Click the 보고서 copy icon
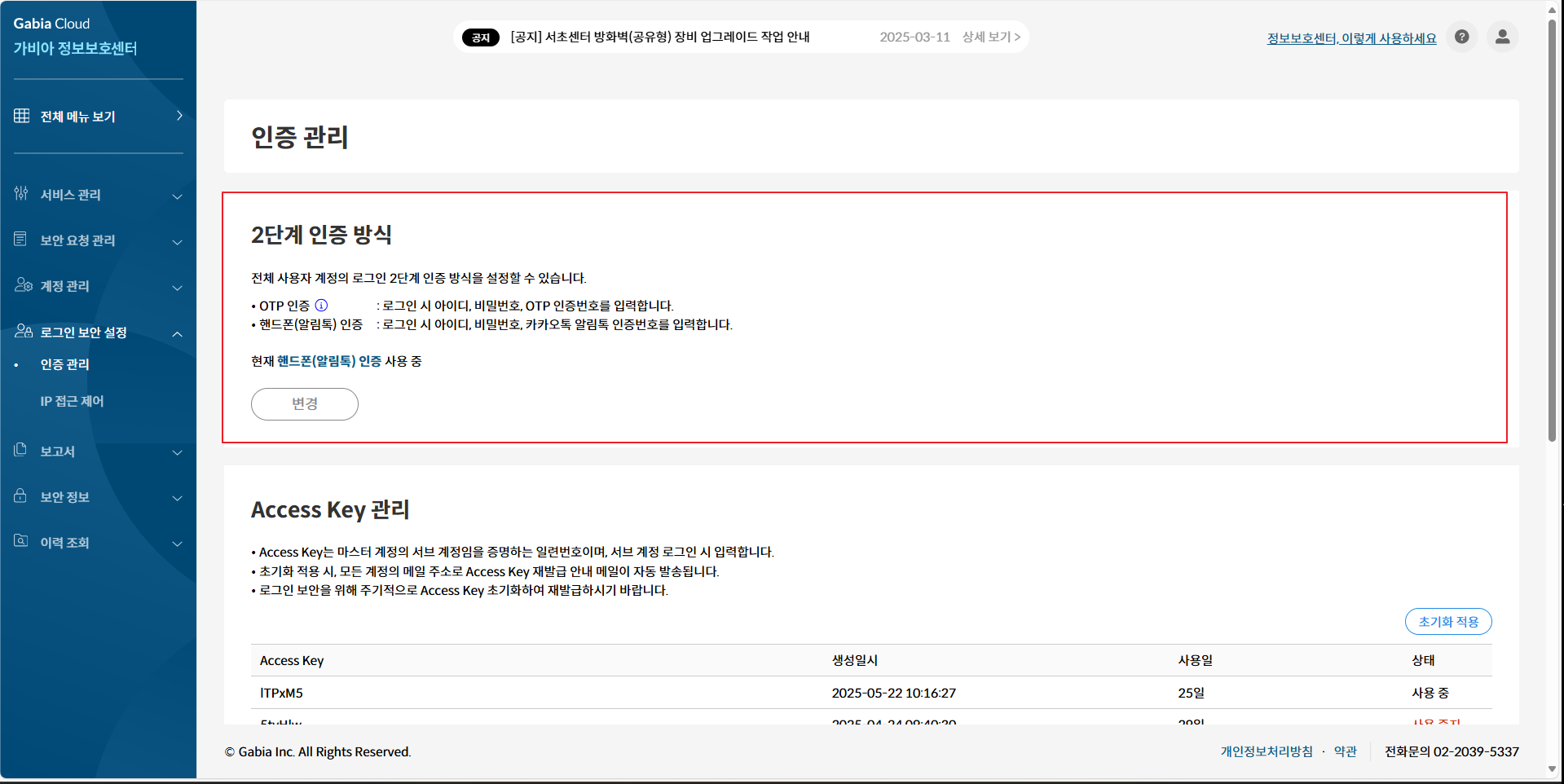This screenshot has height=784, width=1564. 21,450
